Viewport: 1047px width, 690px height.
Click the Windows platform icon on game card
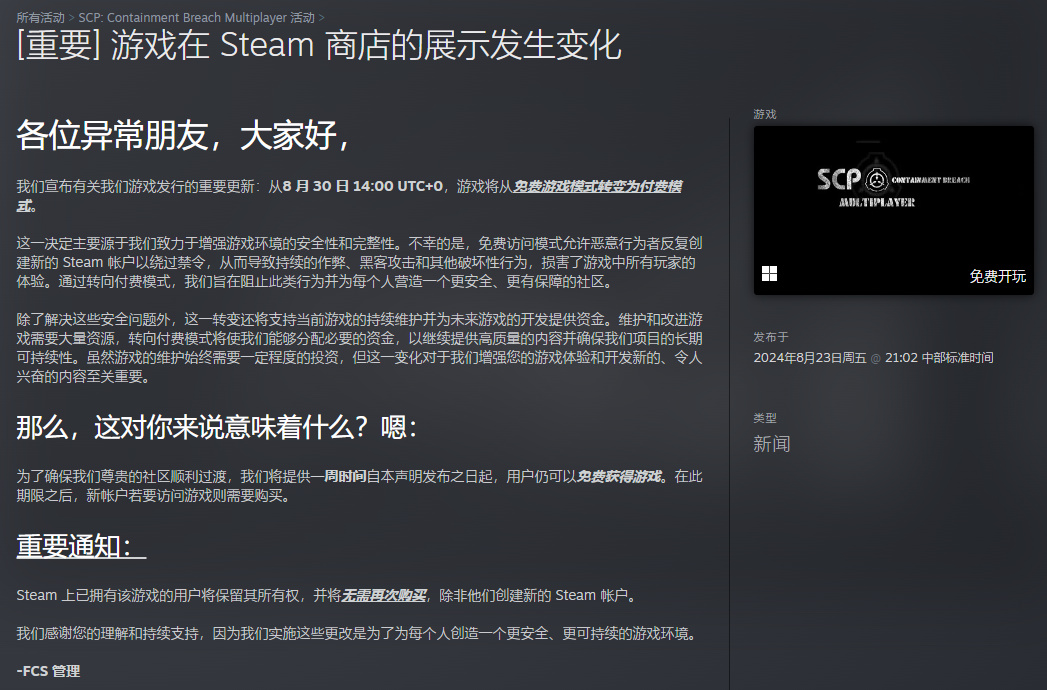pyautogui.click(x=769, y=274)
